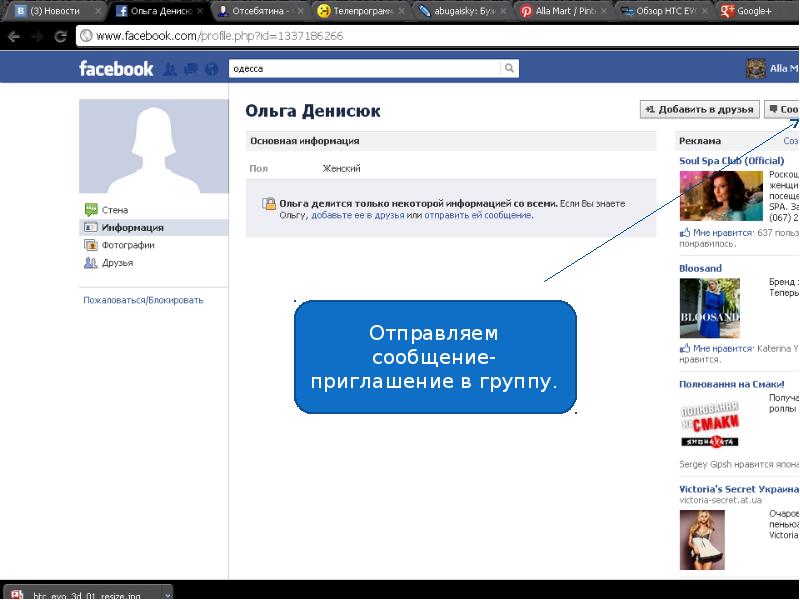800x600 pixels.
Task: Open Фотографии in the profile sidebar
Action: click(x=127, y=245)
